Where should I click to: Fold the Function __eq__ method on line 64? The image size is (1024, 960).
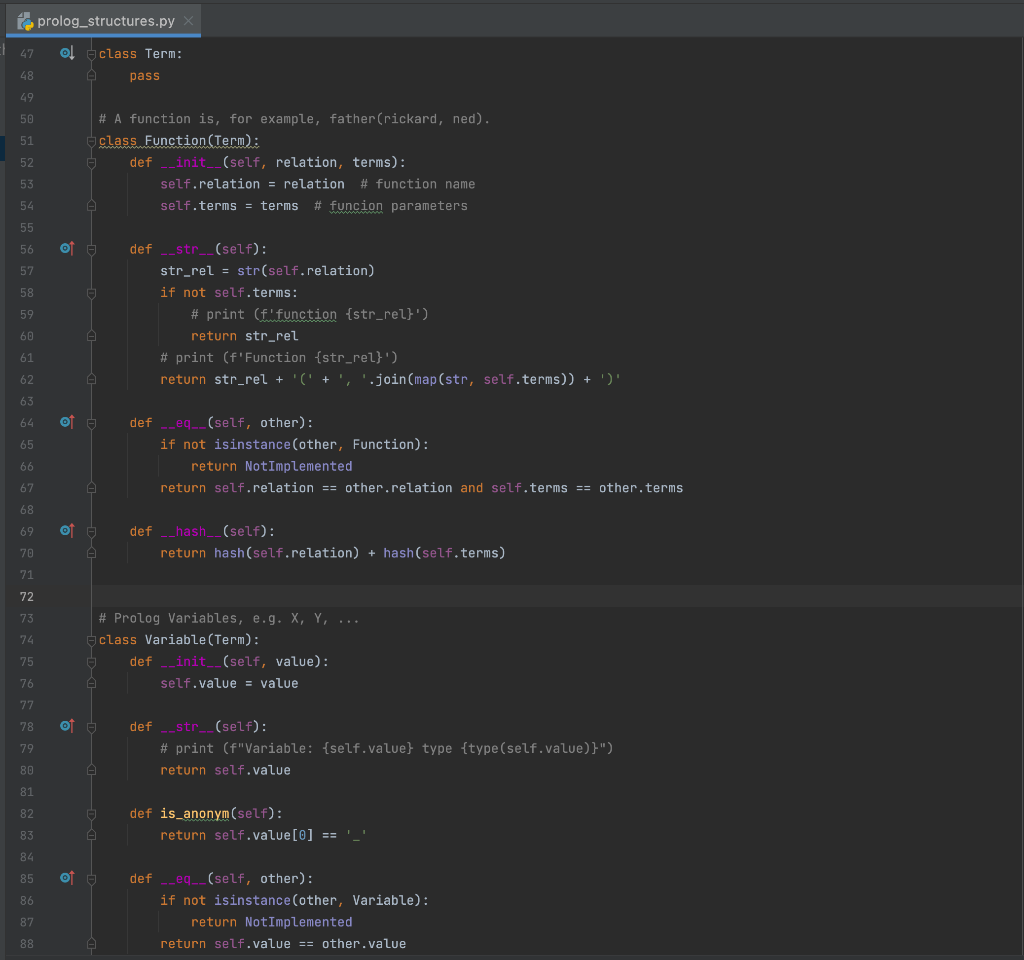[91, 423]
